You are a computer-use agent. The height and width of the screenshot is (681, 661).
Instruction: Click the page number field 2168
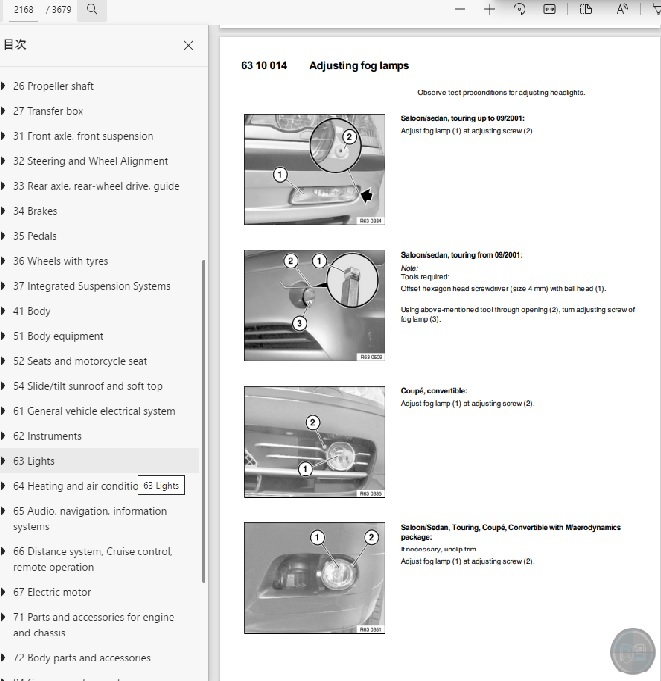23,10
